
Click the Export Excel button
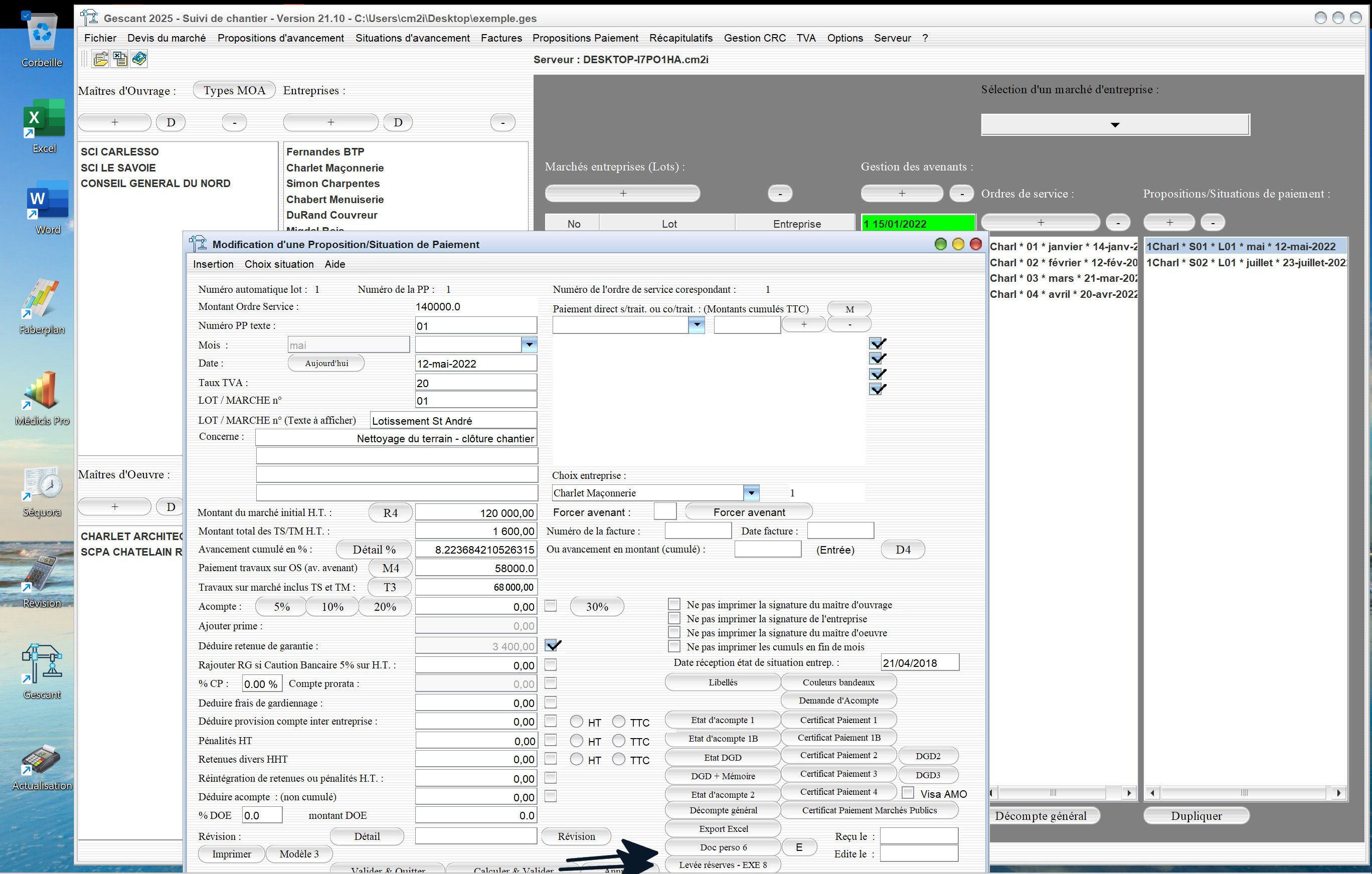pos(723,828)
